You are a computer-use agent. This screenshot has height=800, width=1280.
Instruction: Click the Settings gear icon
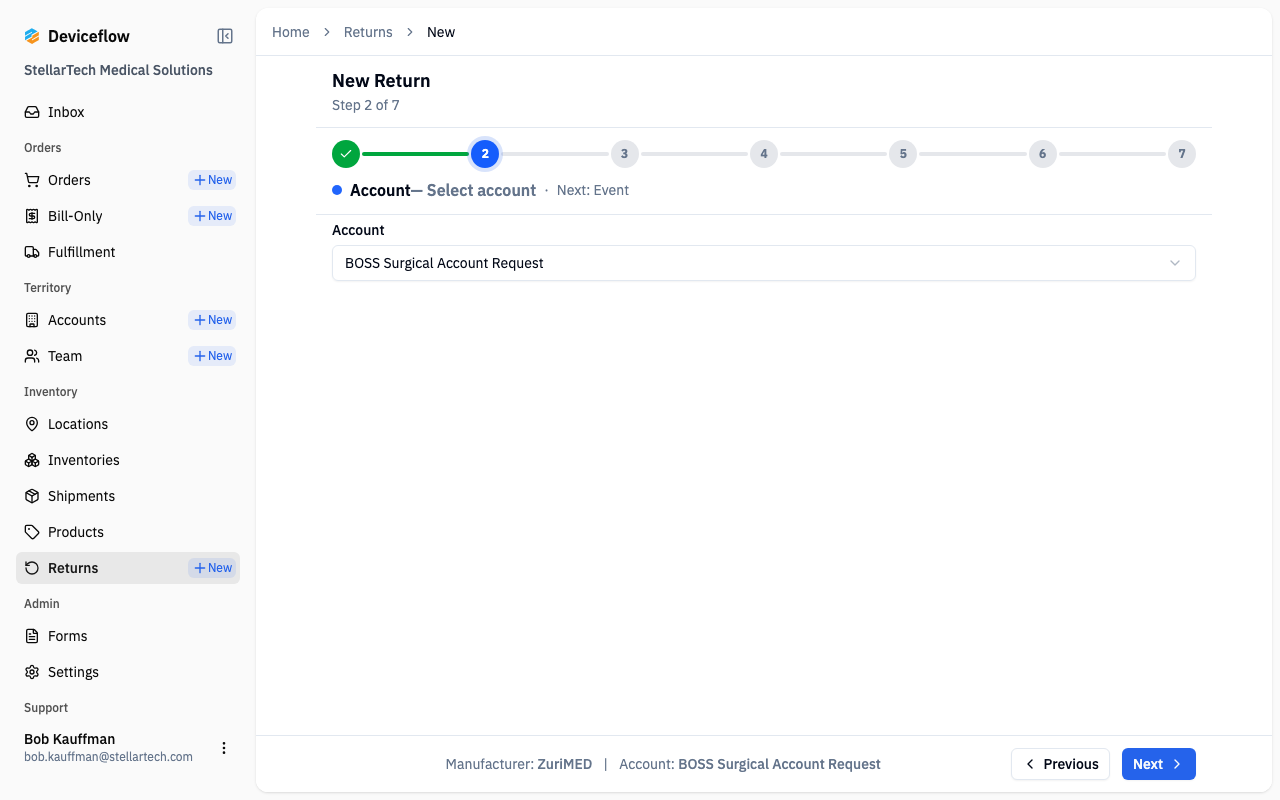coord(32,672)
